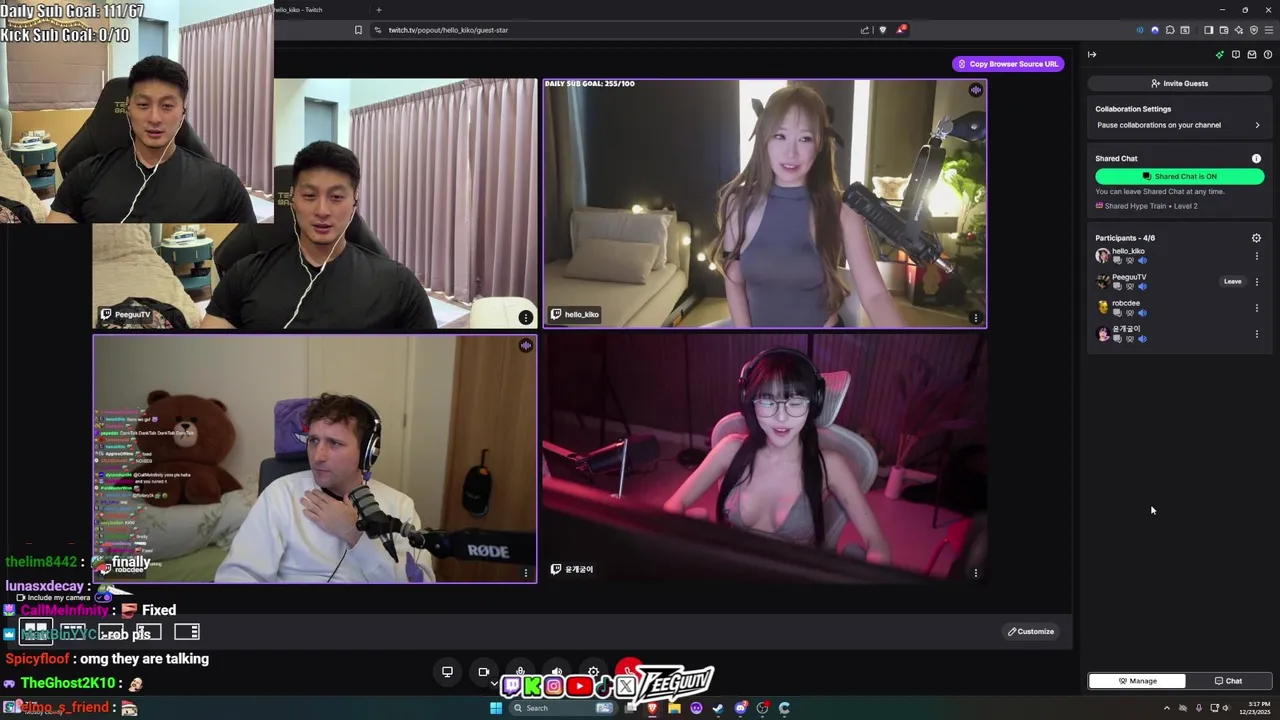Viewport: 1280px width, 720px height.
Task: Open options menu for fourth participant row
Action: 1257,334
